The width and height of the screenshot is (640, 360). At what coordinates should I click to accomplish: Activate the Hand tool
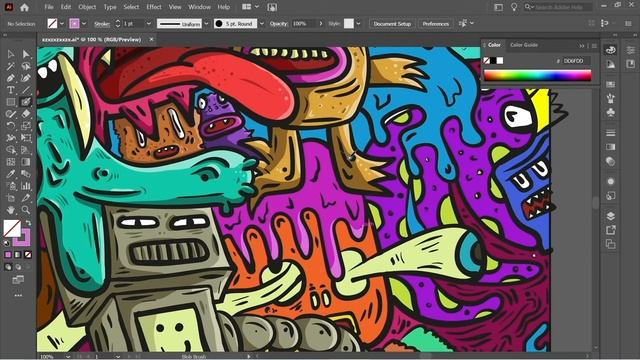pos(11,210)
